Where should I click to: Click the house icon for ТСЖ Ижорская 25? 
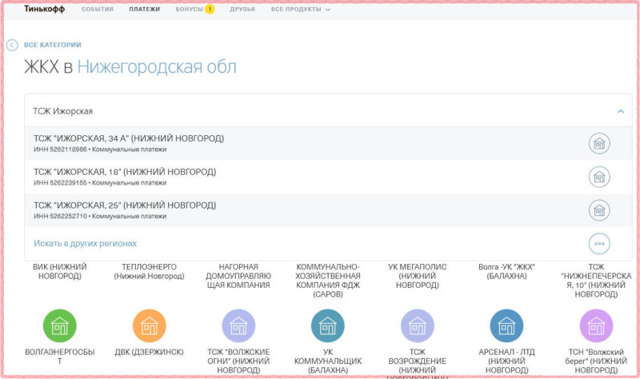click(x=599, y=211)
